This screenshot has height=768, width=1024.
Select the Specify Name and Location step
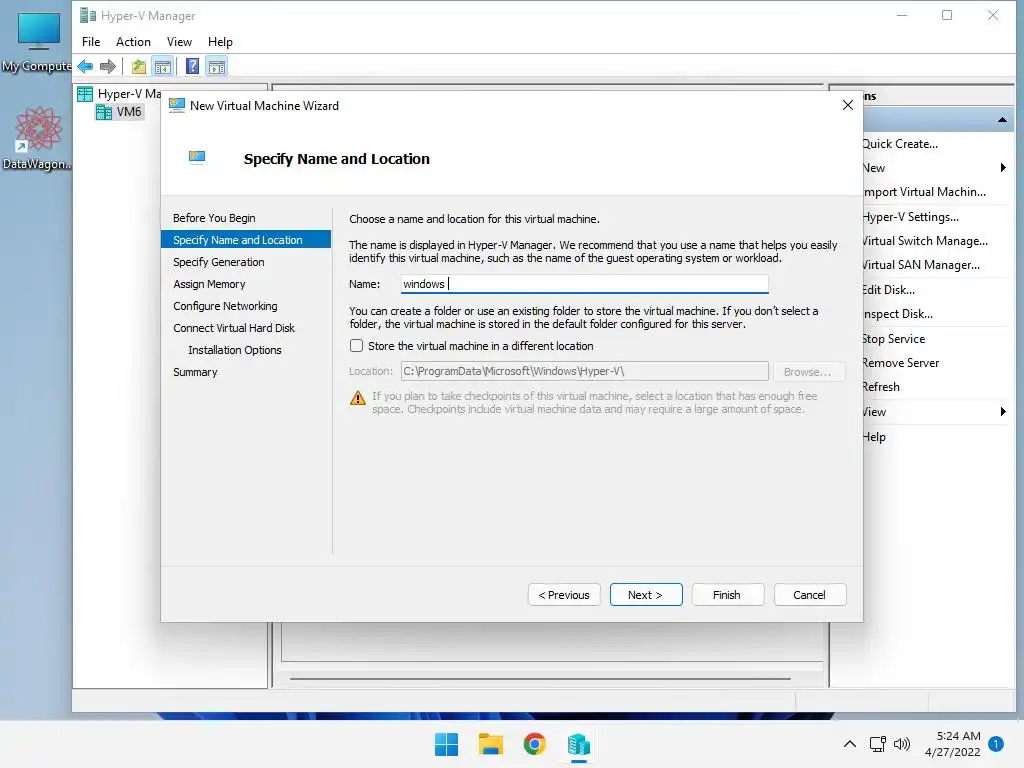pos(246,240)
